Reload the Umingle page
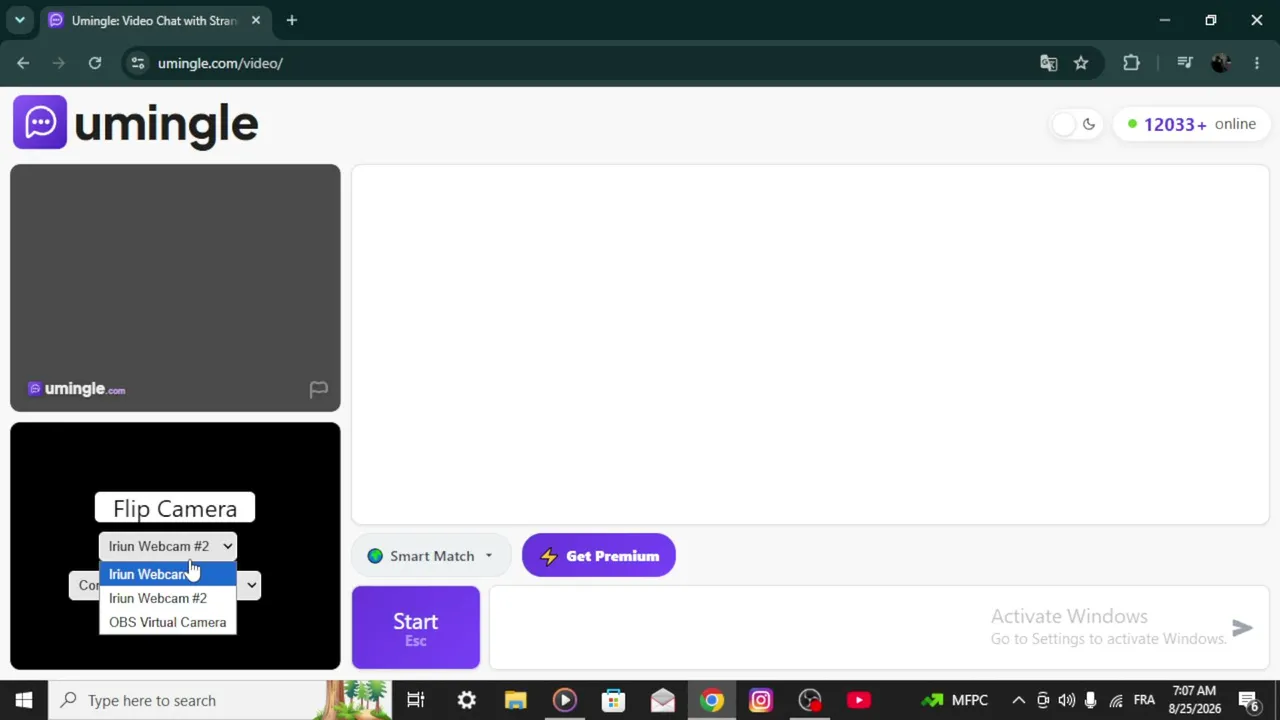This screenshot has width=1280, height=720. click(x=95, y=63)
